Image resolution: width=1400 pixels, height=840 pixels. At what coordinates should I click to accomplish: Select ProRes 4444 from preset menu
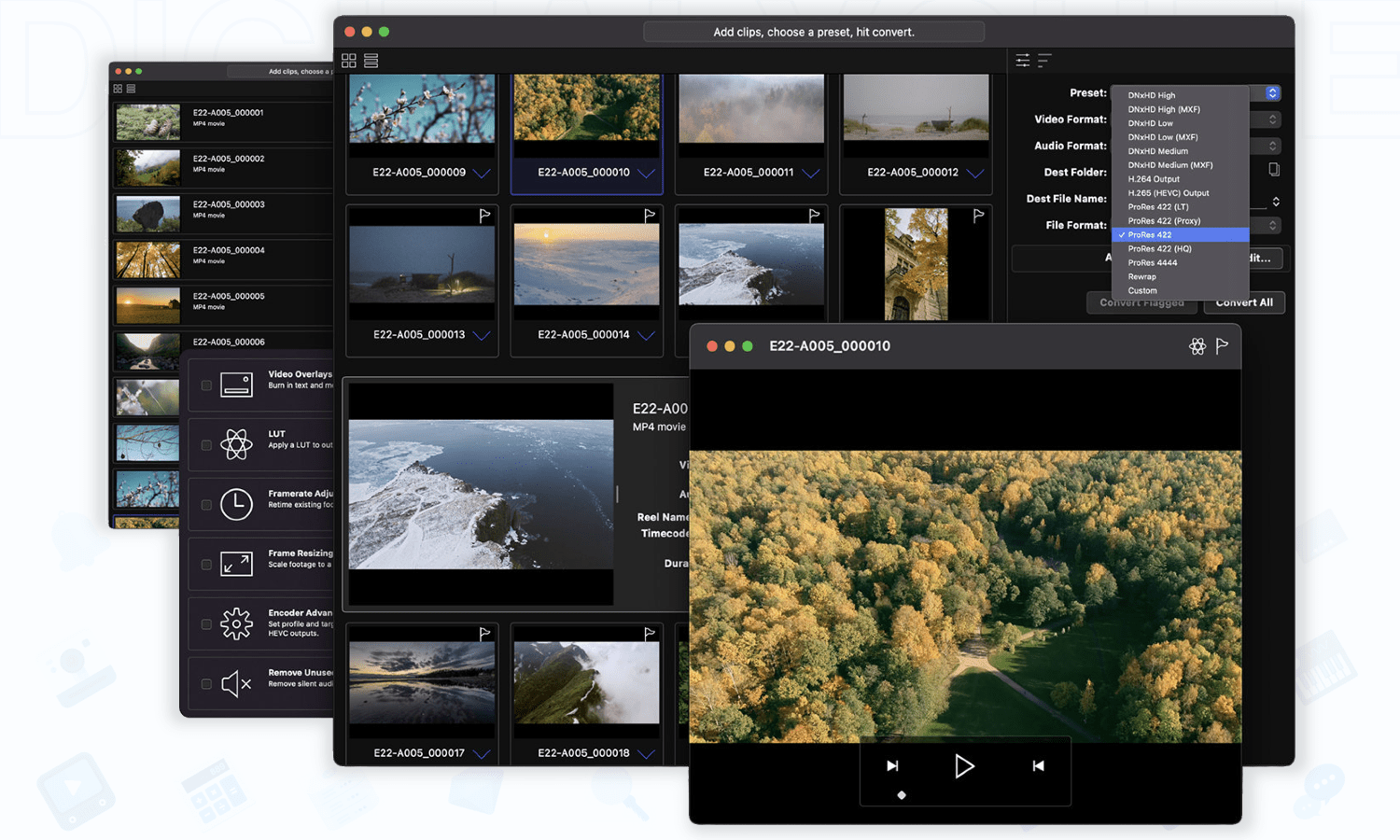pyautogui.click(x=1153, y=263)
